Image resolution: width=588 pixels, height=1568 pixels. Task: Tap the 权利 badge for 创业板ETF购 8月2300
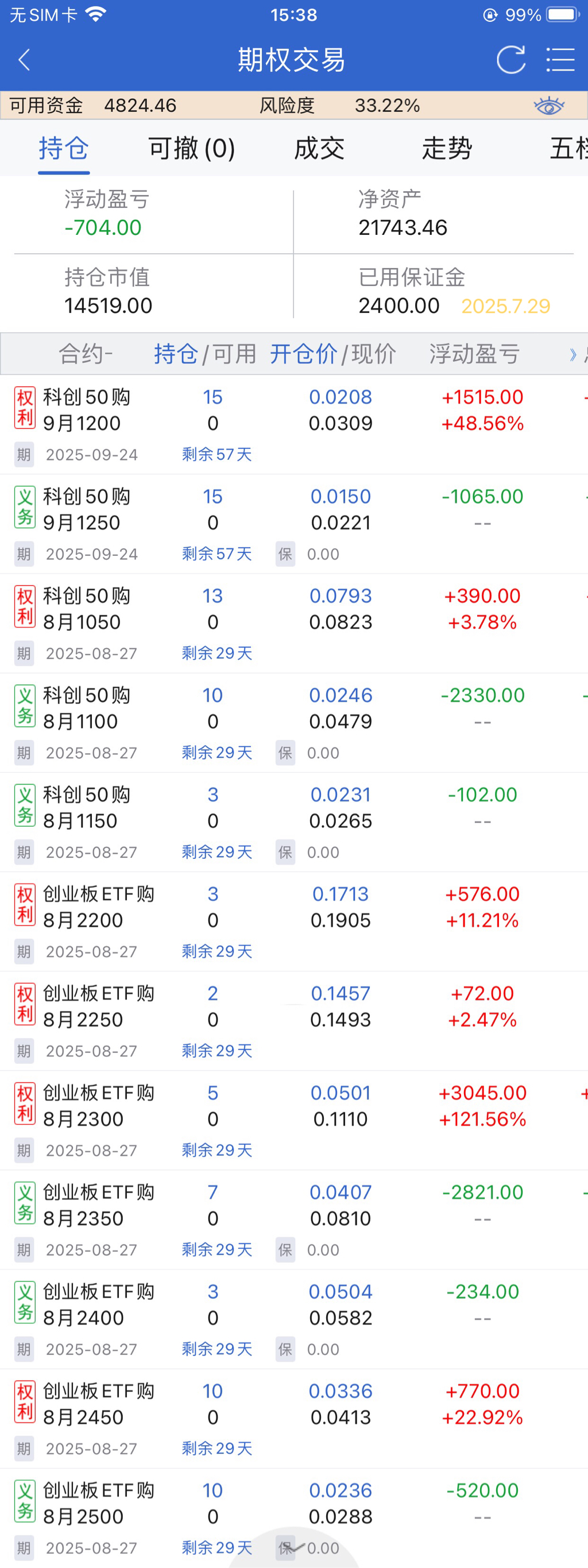pos(25,1104)
